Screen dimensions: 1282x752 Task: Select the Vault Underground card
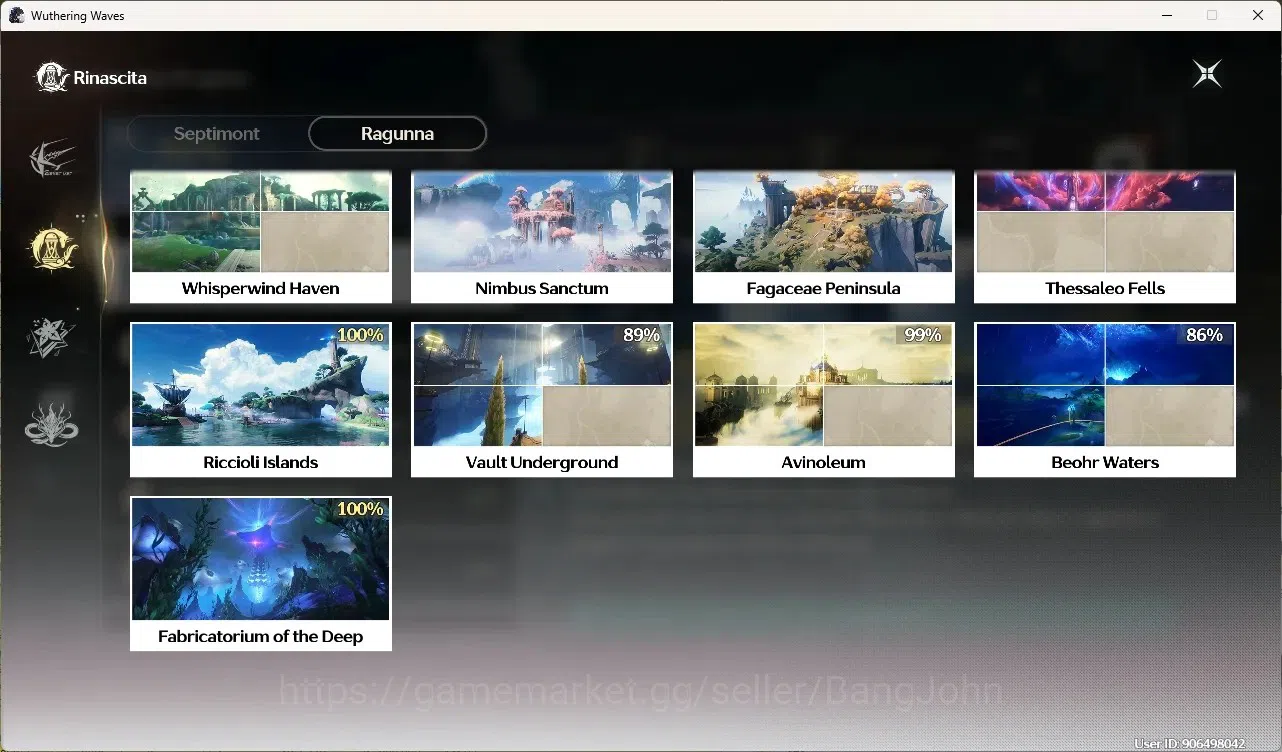click(542, 400)
